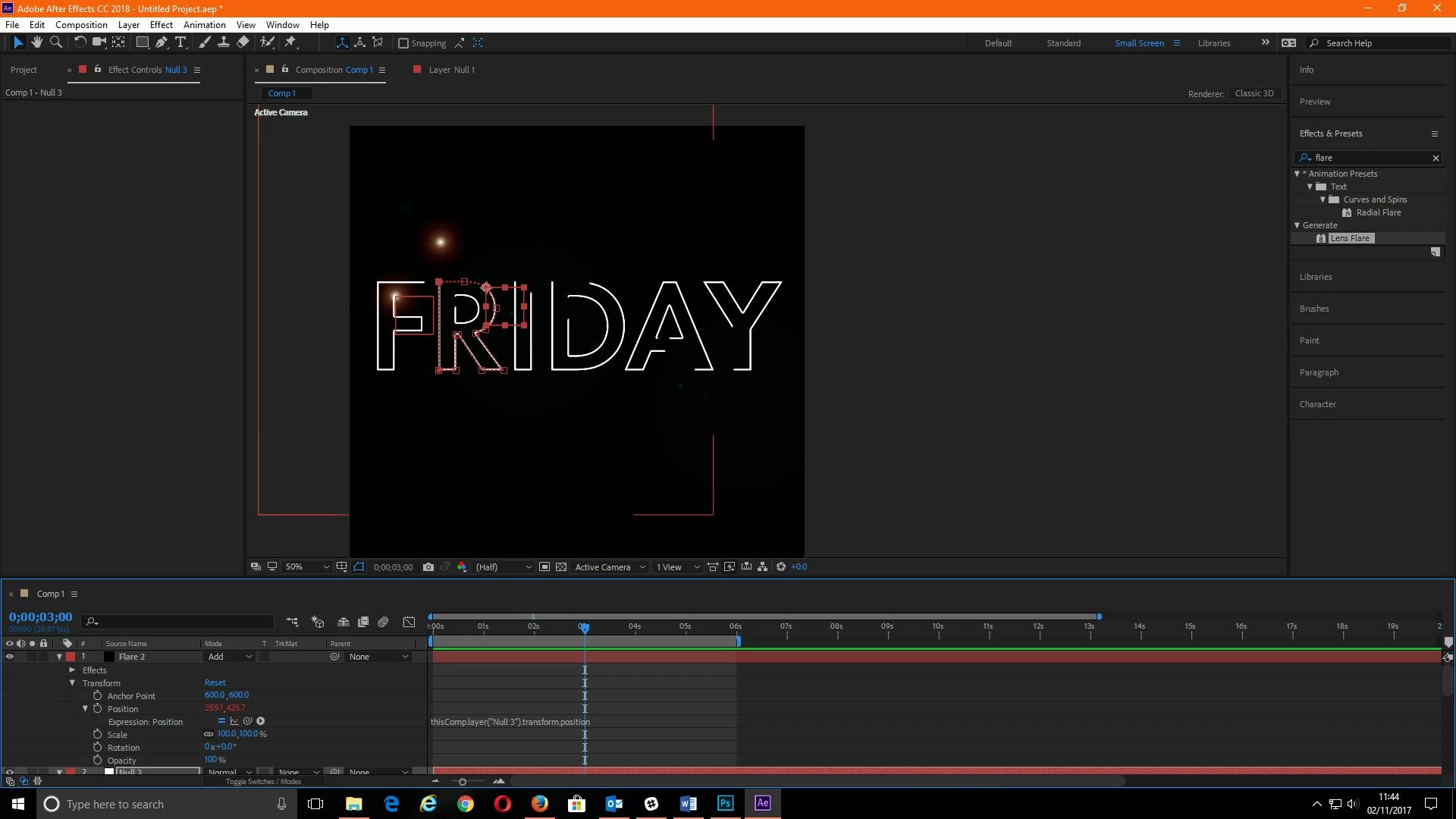This screenshot has width=1456, height=819.
Task: Select the Puppet Pin tool
Action: click(290, 42)
